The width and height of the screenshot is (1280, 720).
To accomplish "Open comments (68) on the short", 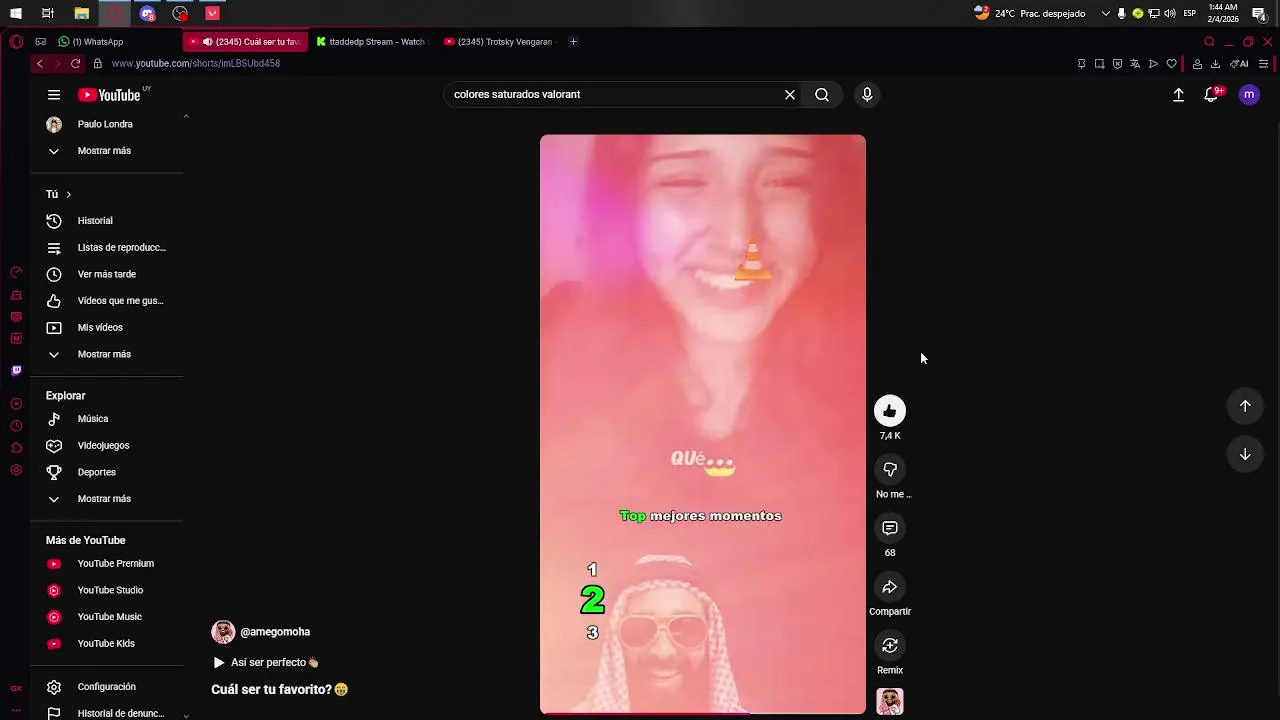I will click(890, 528).
